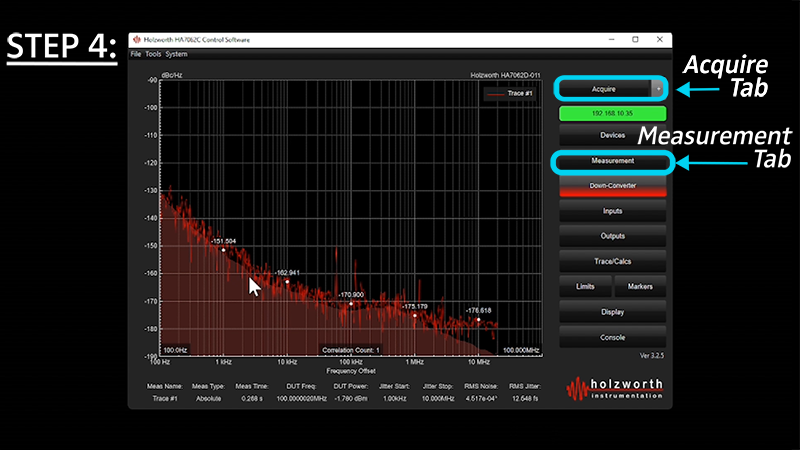
Task: Select the -170.900 marker point
Action: (x=351, y=304)
